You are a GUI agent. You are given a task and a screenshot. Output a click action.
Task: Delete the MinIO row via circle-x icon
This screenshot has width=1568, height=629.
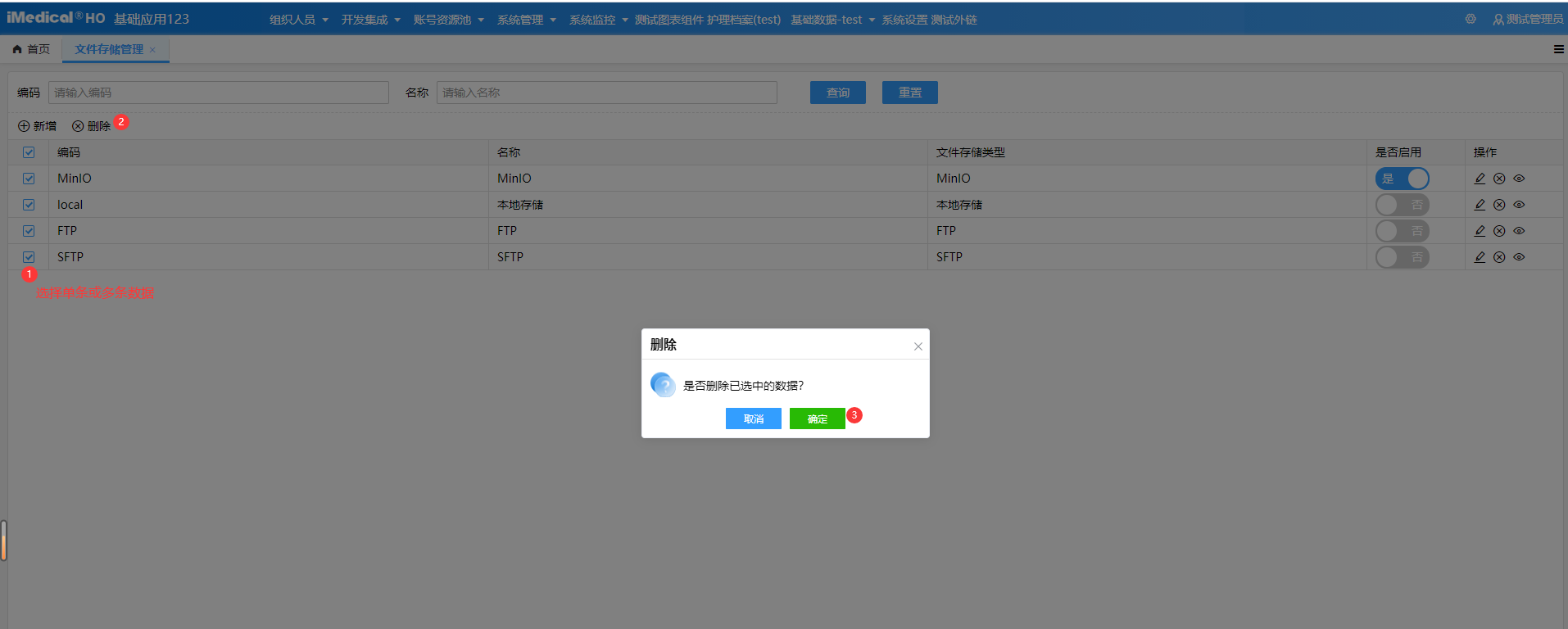(x=1499, y=179)
